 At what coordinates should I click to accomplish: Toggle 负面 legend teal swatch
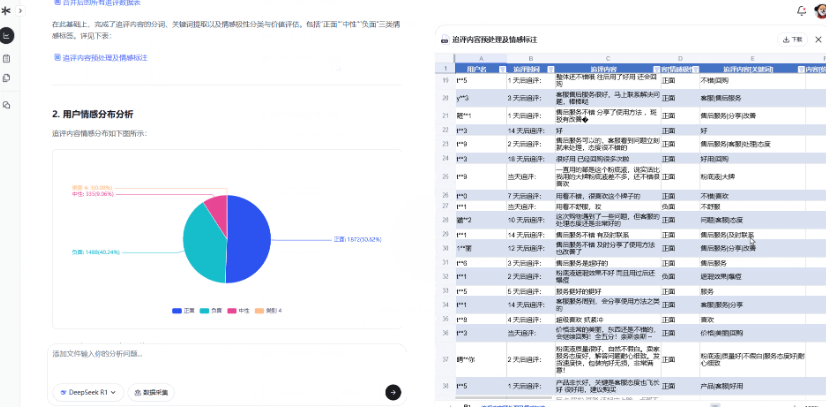pyautogui.click(x=205, y=311)
